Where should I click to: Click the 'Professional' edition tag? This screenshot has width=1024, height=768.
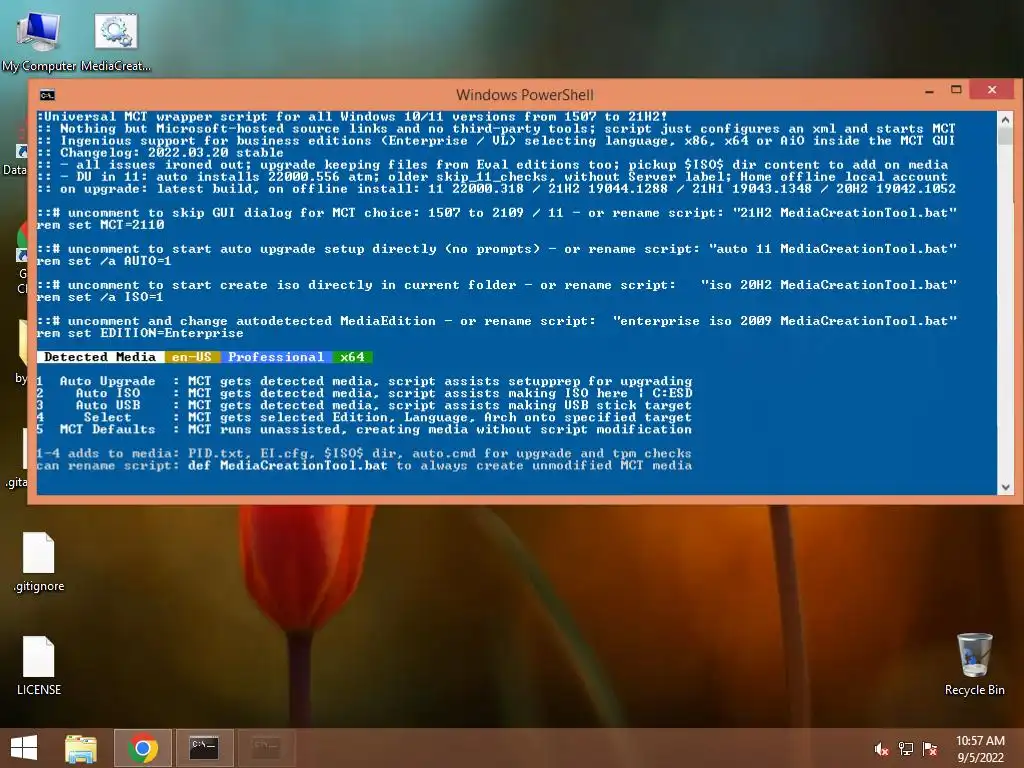(276, 357)
